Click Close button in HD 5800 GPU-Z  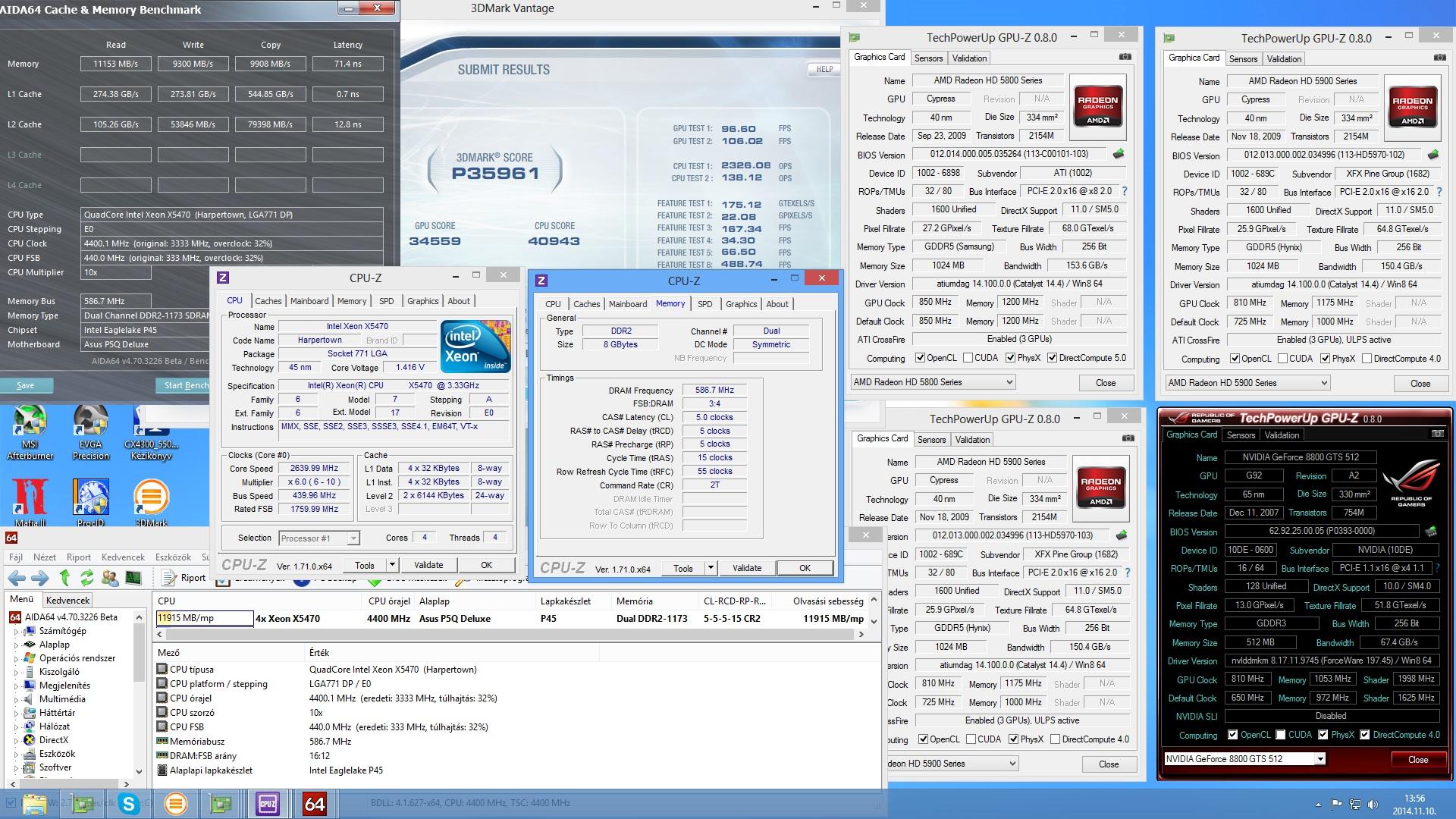point(1106,382)
